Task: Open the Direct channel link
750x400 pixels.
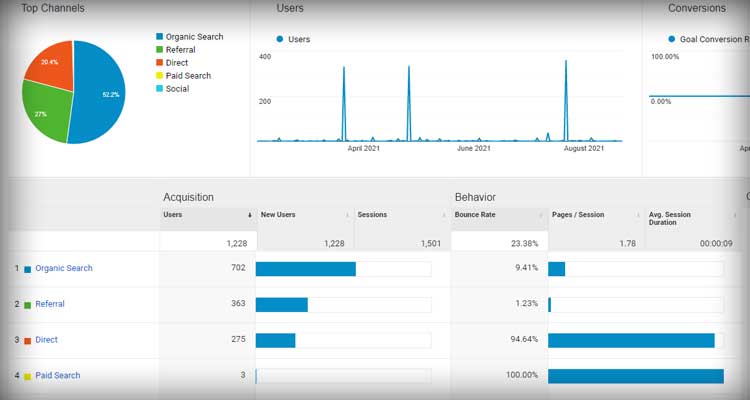Action: point(46,340)
